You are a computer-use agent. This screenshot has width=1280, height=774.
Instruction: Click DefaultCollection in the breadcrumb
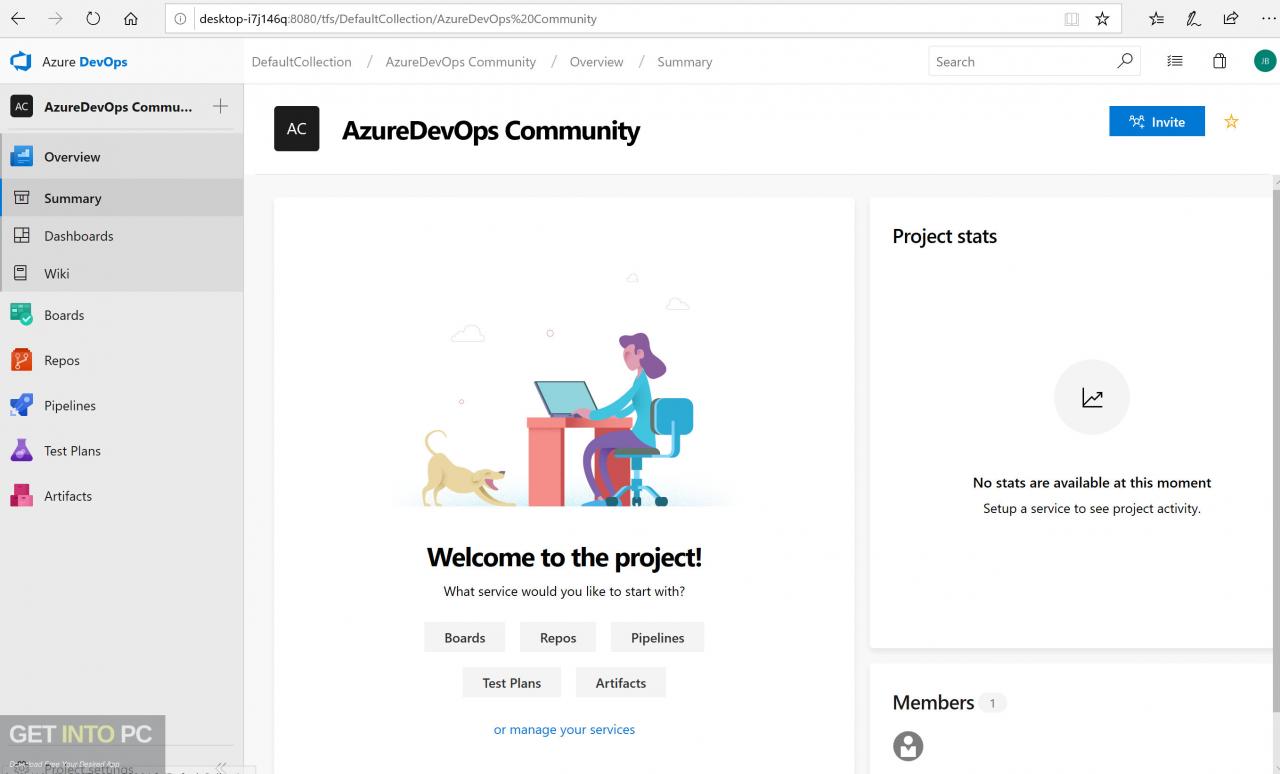pyautogui.click(x=302, y=62)
